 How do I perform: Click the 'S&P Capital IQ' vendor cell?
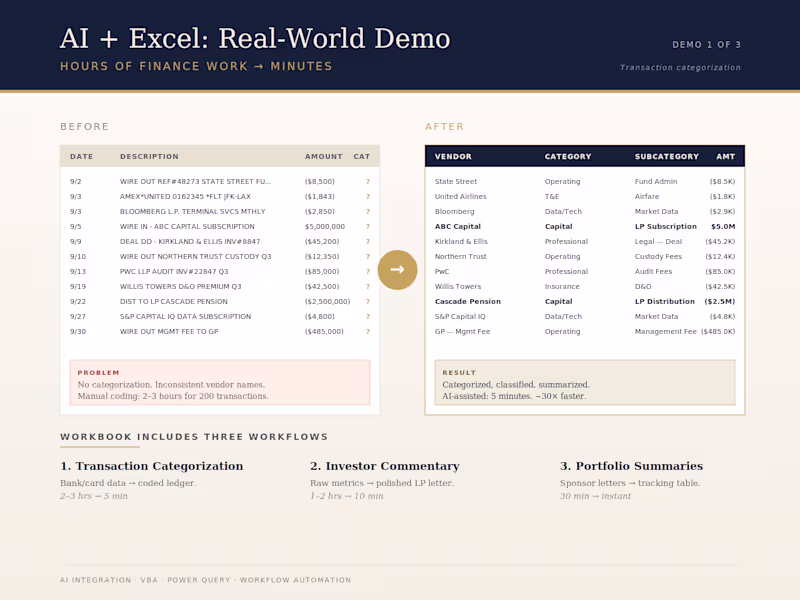click(x=460, y=316)
